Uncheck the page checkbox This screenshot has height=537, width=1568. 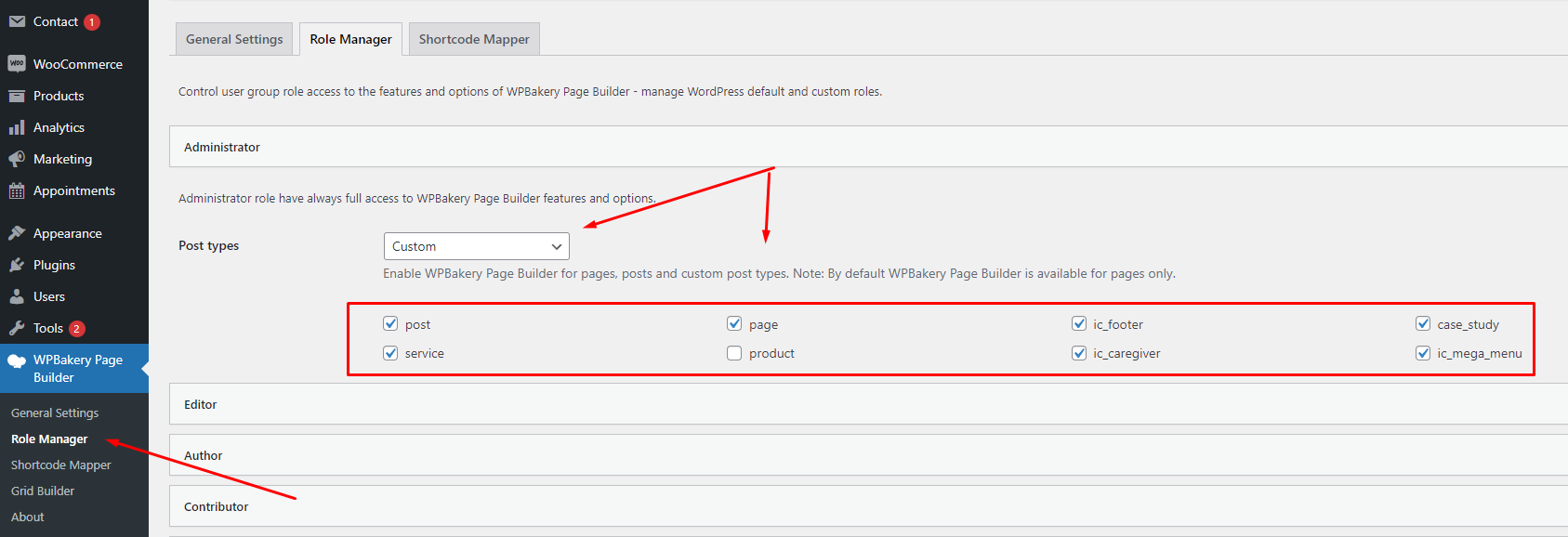[734, 323]
